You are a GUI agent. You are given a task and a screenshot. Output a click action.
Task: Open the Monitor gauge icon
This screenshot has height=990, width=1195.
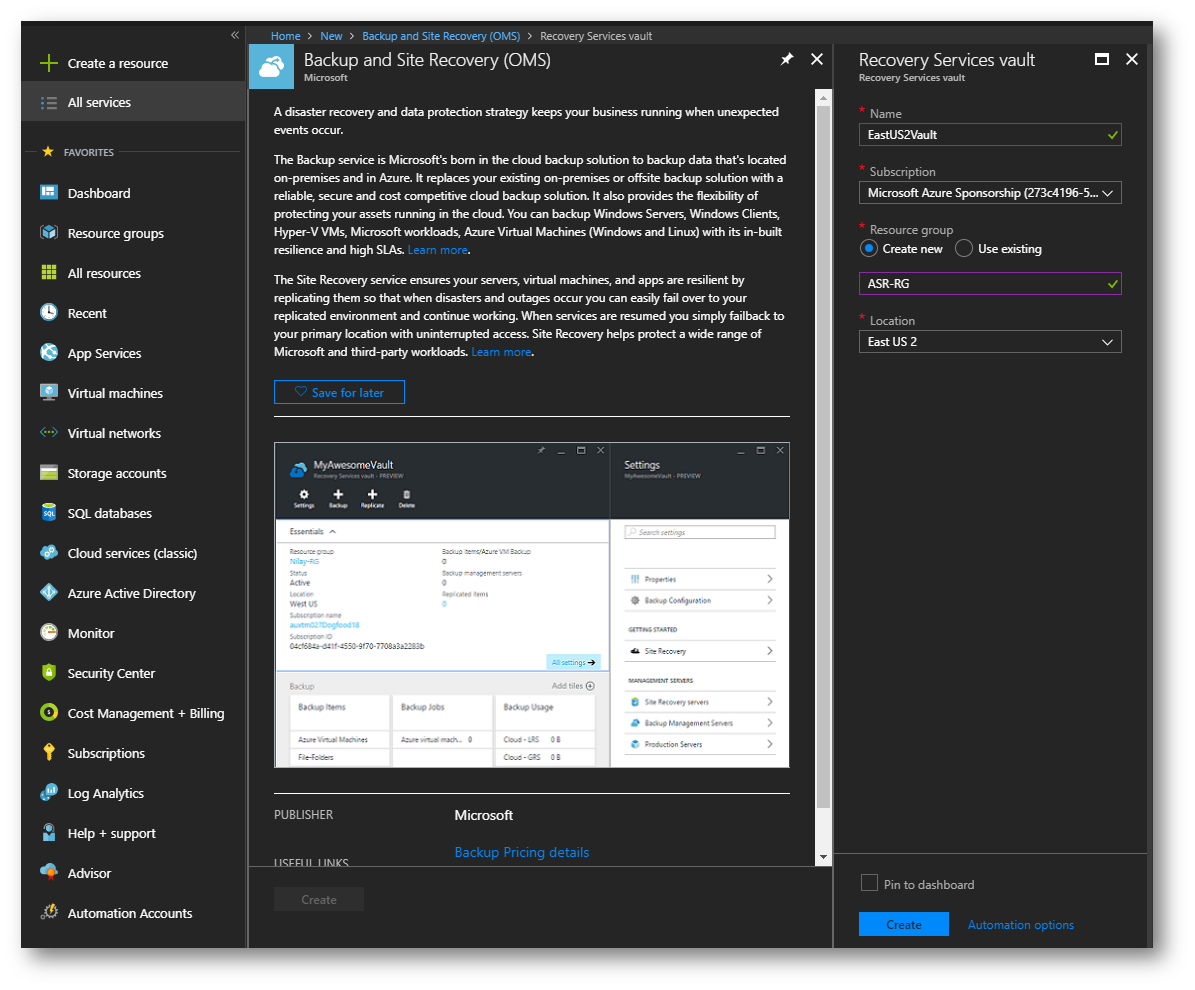click(x=49, y=633)
